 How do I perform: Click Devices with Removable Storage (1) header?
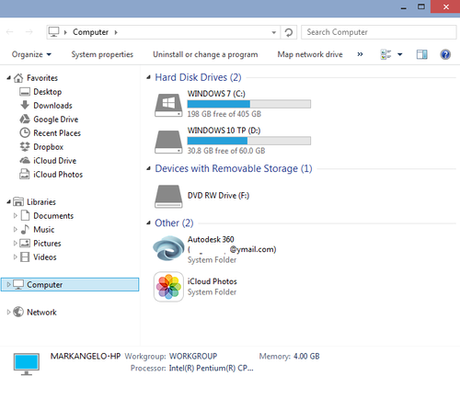[234, 169]
